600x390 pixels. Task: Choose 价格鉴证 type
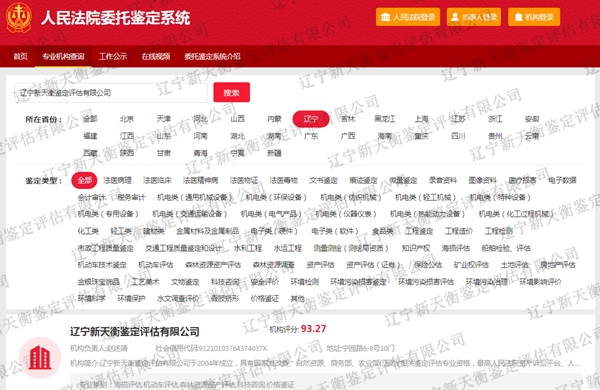[x=264, y=299]
